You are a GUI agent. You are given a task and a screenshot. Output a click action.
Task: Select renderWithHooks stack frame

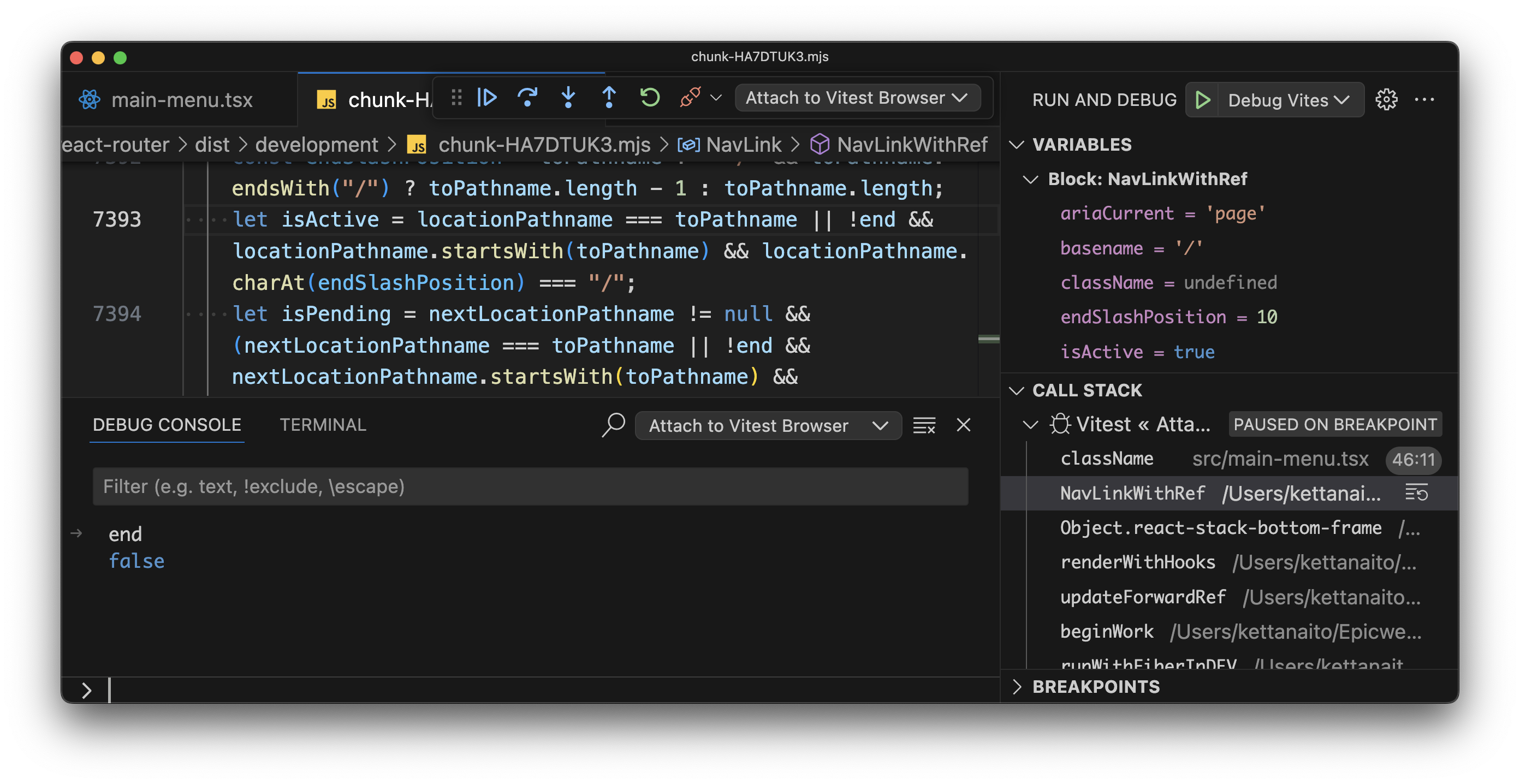1230,563
